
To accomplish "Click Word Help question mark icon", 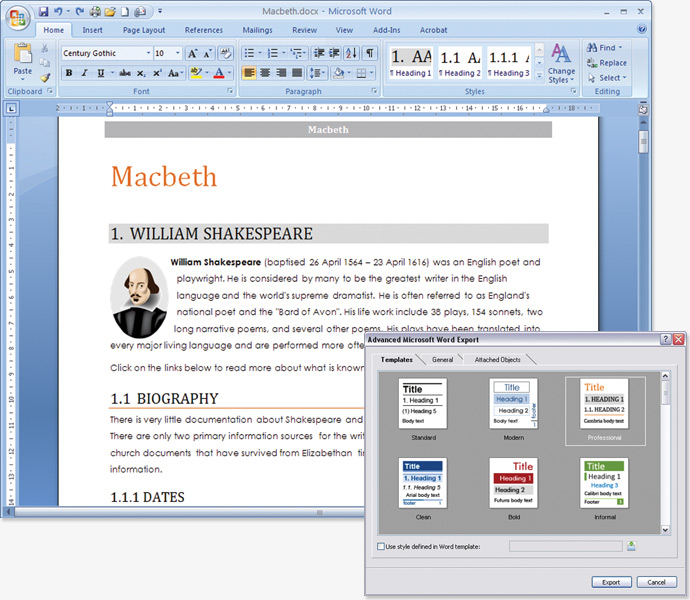I will 642,29.
